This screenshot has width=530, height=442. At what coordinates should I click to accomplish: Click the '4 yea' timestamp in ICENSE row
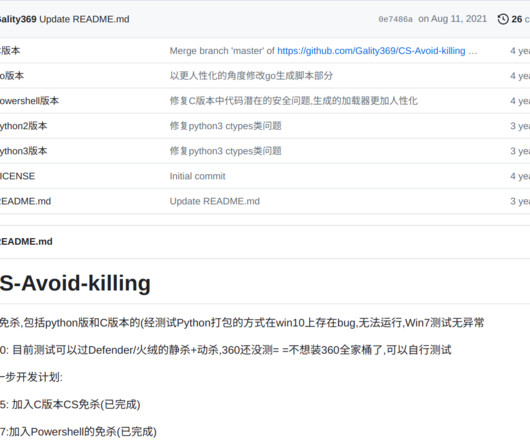click(520, 176)
